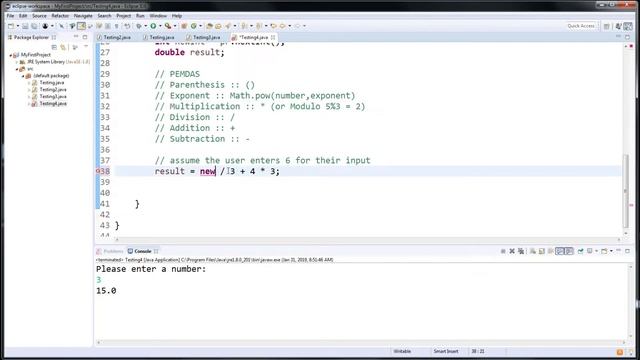Click the New Java Class icon
640x360 pixels.
[193, 26]
